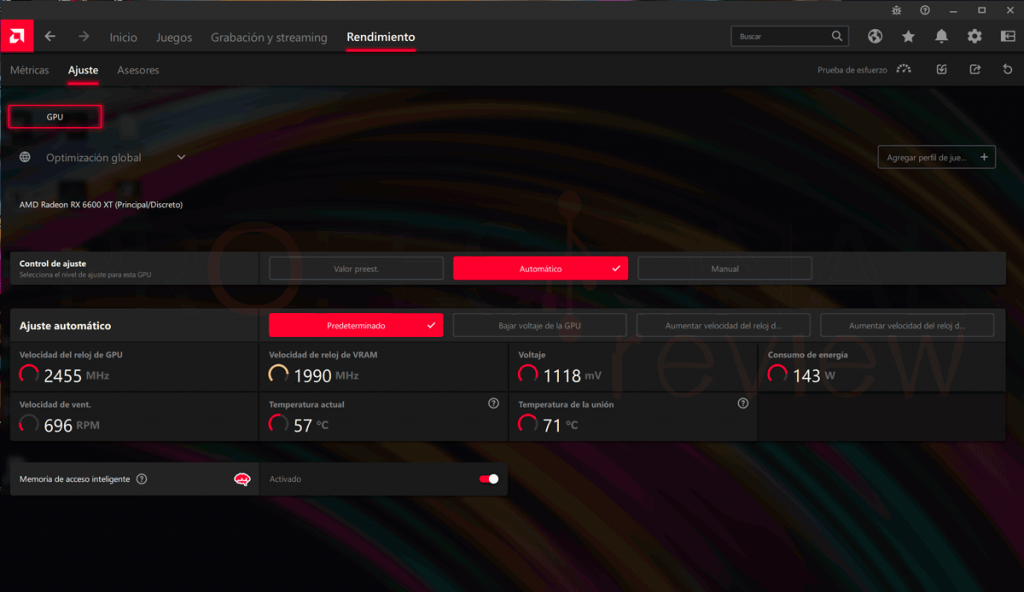Switch to the Métricas tab
Screen dimensions: 1024x592
[29, 70]
